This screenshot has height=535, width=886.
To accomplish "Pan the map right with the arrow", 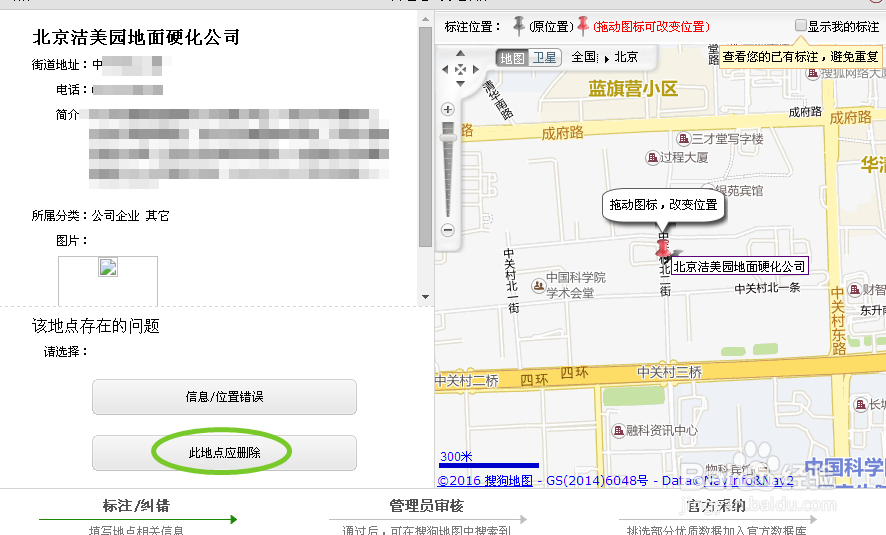I will (x=475, y=69).
